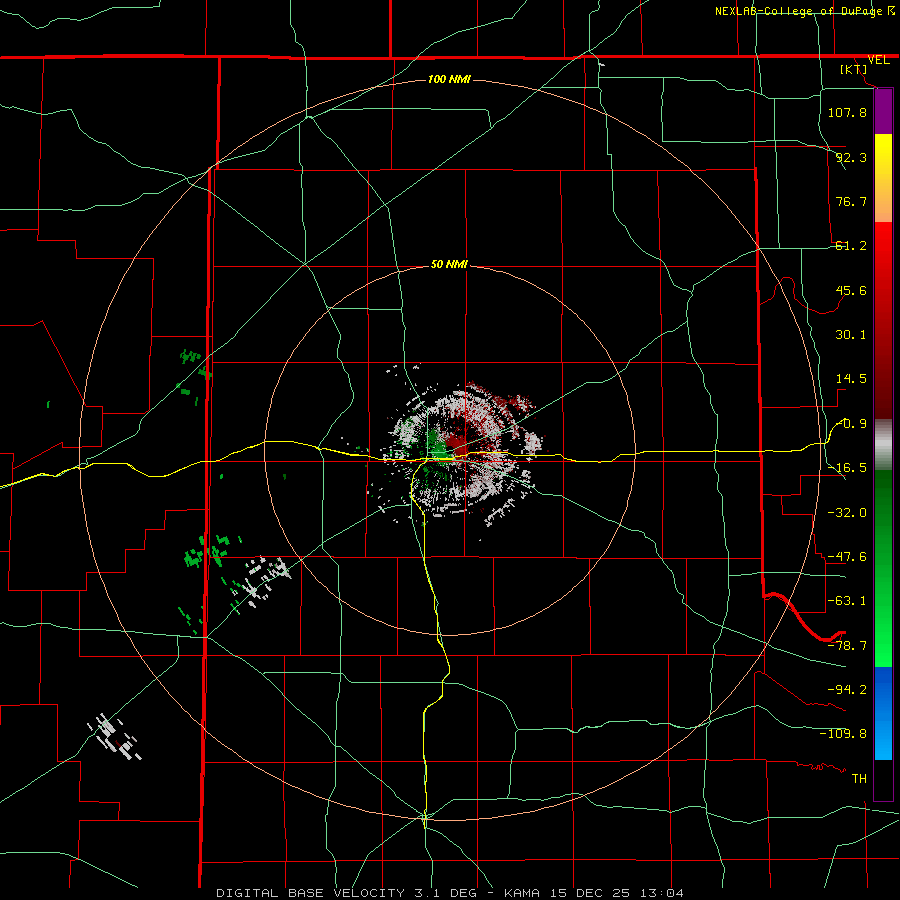Select the 14.5 legend value

click(x=851, y=379)
